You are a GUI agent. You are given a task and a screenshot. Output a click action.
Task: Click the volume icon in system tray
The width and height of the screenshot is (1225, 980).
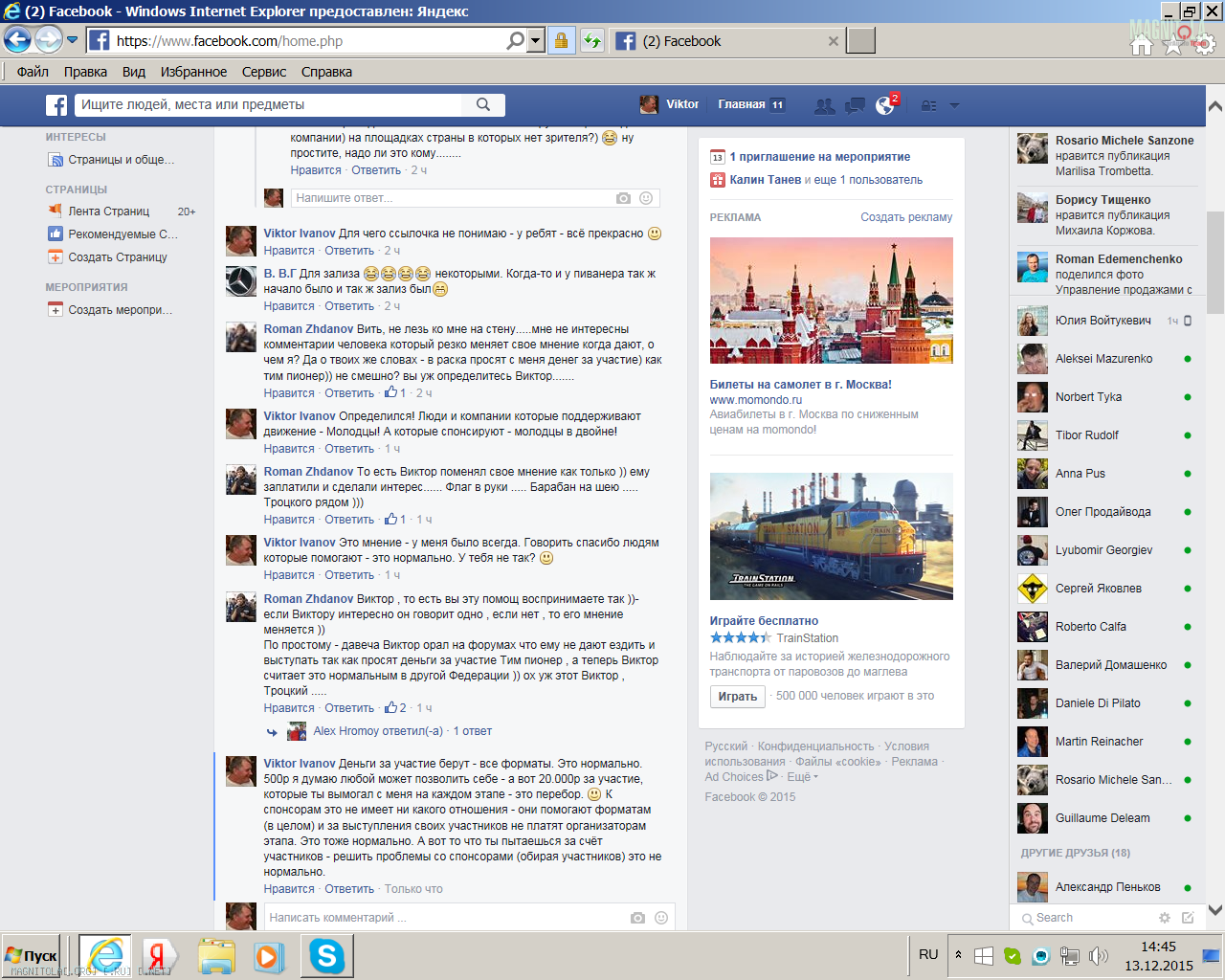[x=1099, y=955]
